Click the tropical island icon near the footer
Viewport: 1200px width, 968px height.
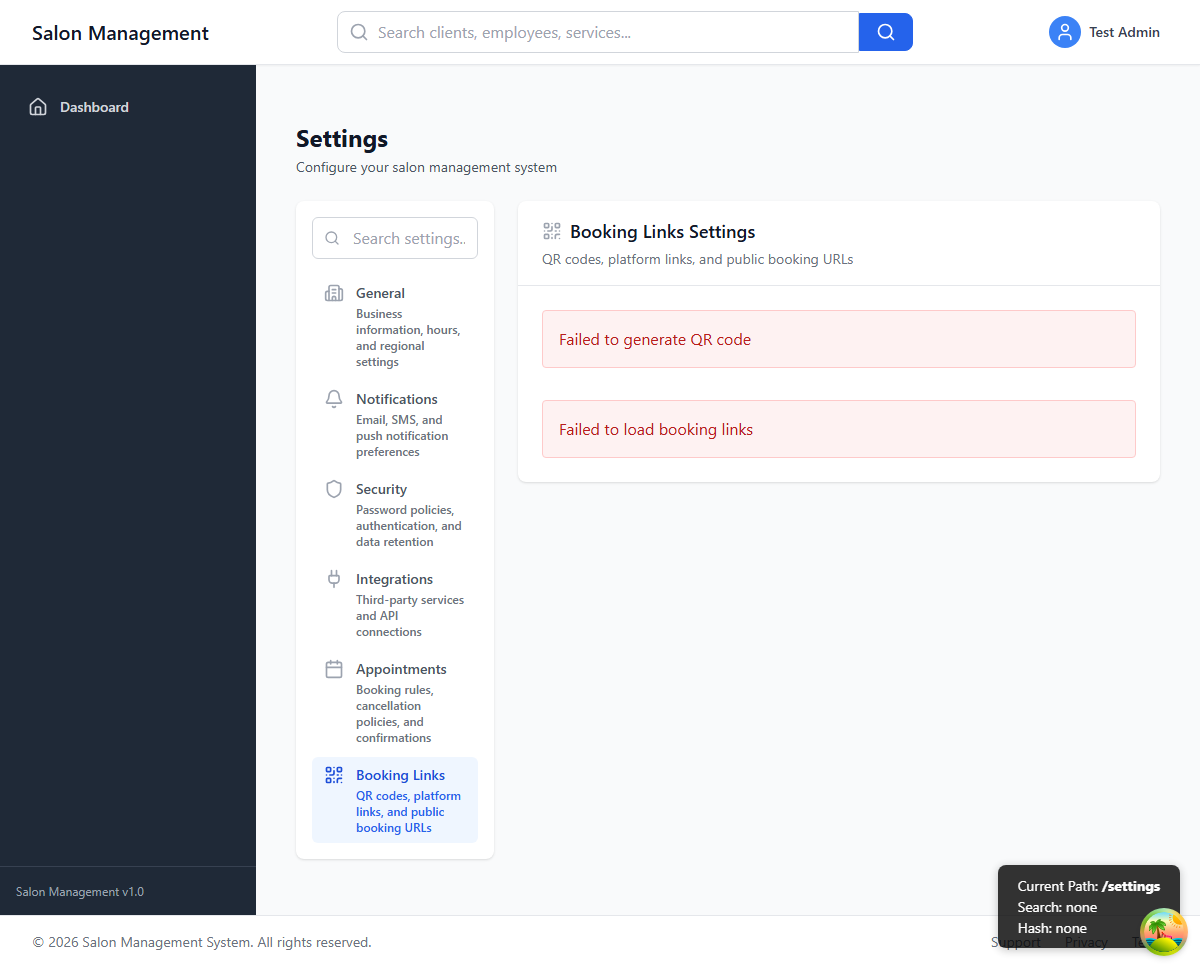coord(1163,931)
